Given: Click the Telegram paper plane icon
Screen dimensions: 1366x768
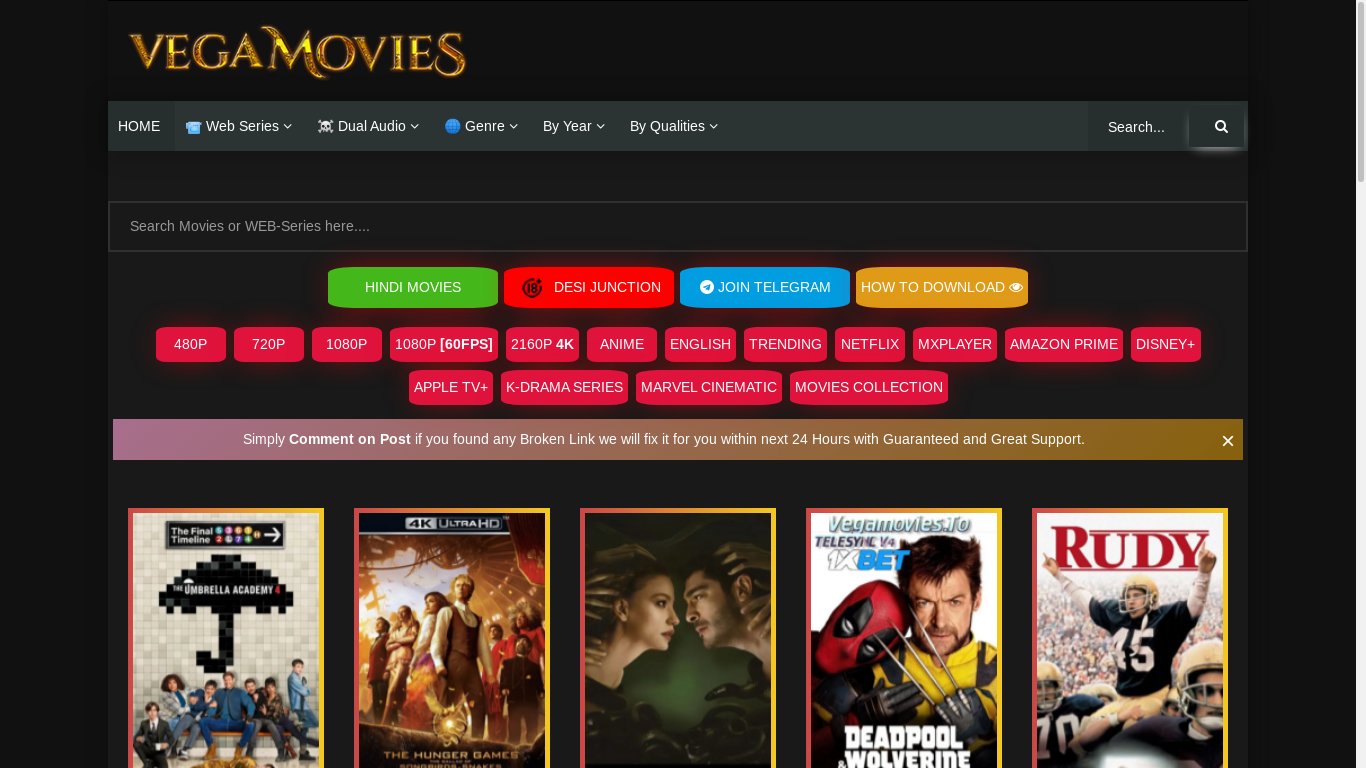Looking at the screenshot, I should click(707, 287).
